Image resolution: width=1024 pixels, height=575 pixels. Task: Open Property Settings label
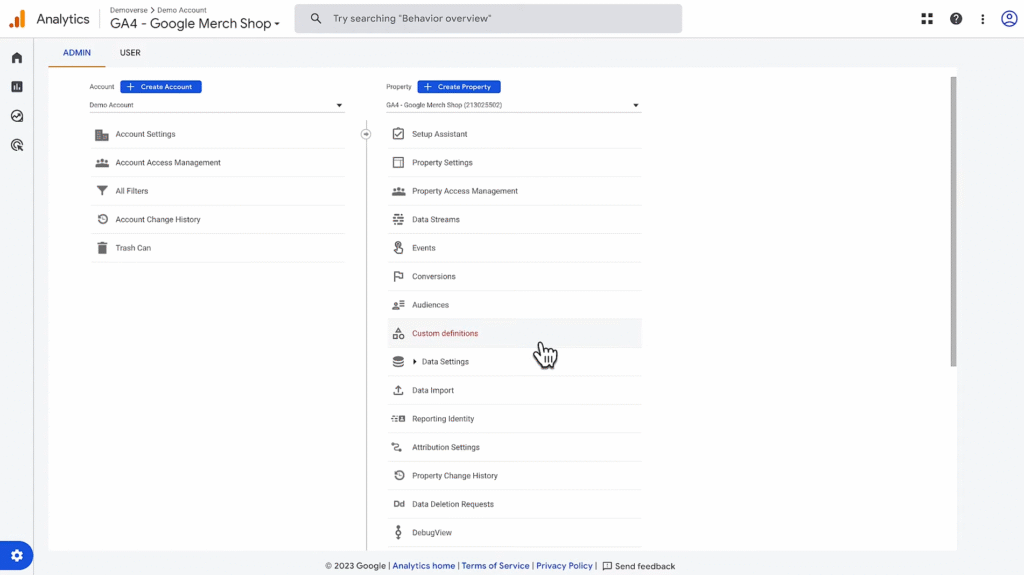(442, 163)
